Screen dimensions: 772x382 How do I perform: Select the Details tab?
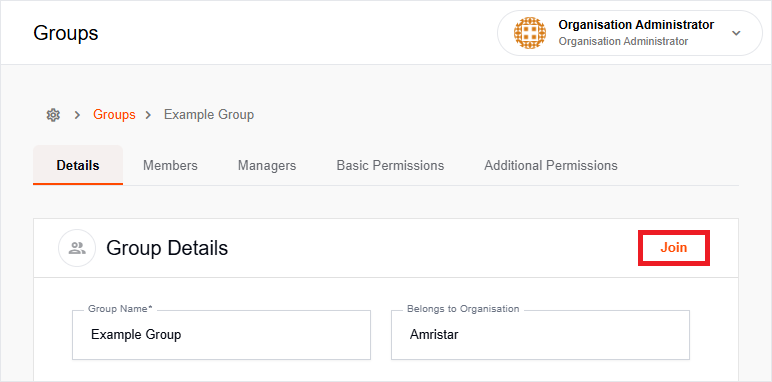[78, 165]
